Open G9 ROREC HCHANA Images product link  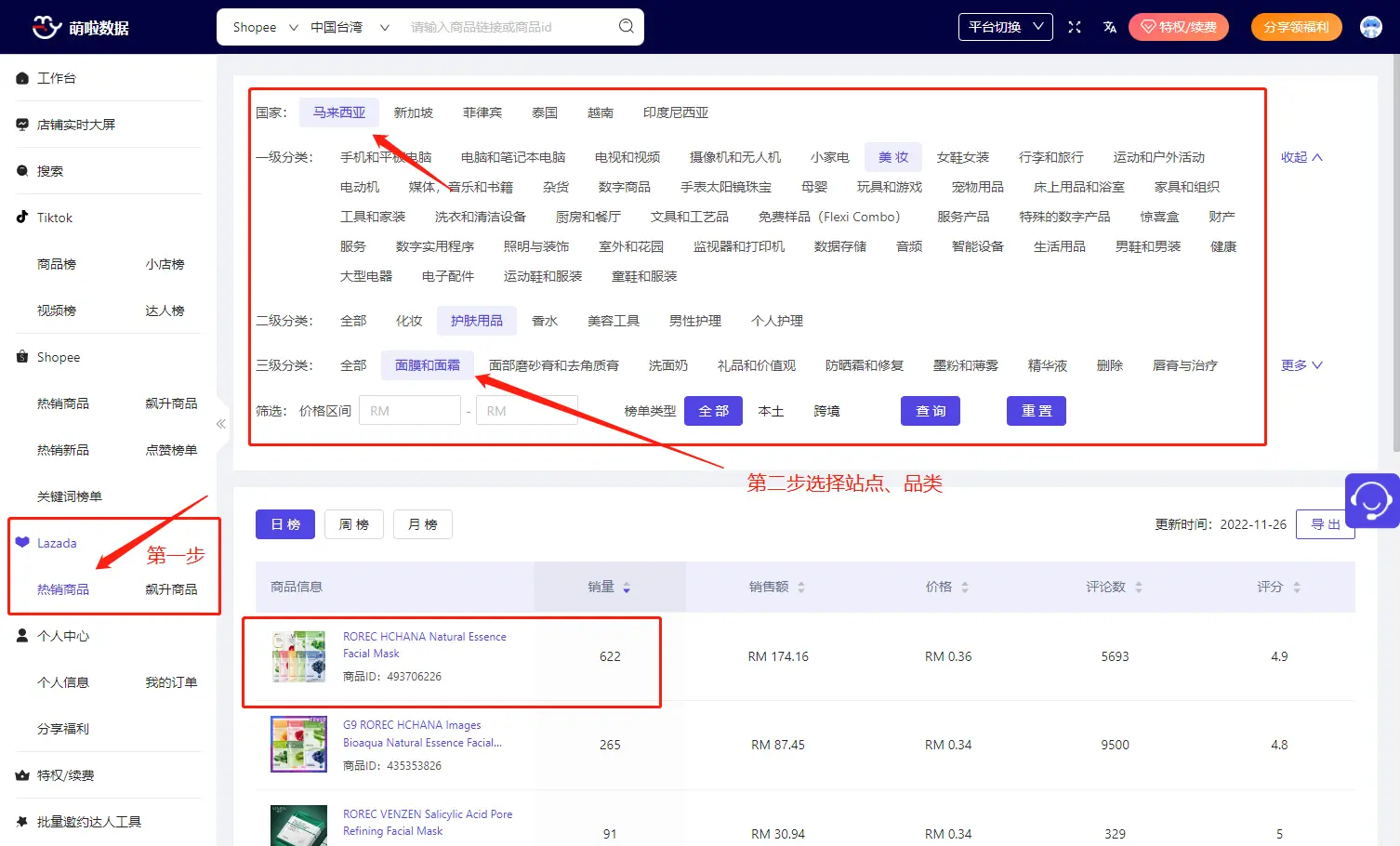(422, 734)
